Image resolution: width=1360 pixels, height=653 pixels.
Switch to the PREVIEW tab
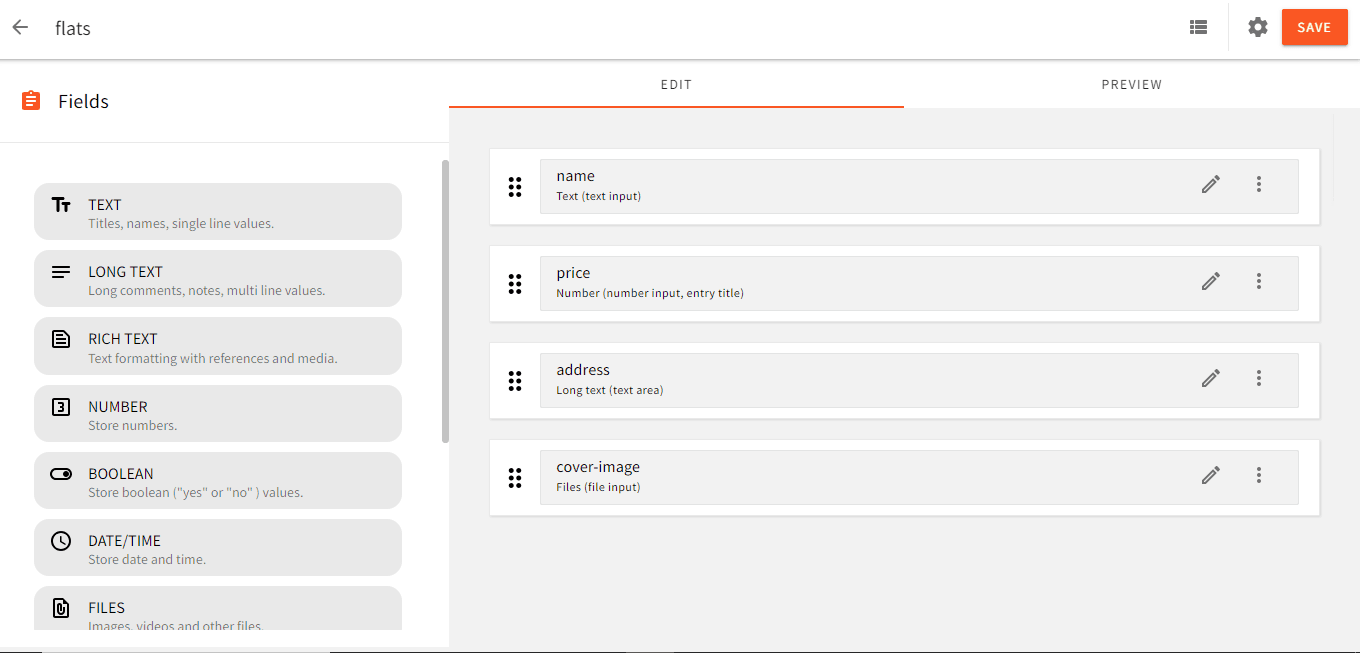click(1131, 84)
